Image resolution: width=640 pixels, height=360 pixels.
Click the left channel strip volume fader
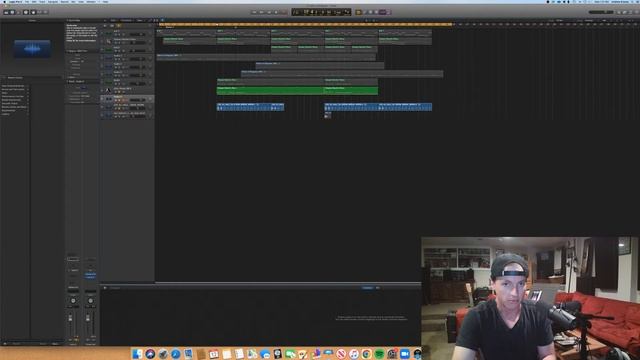click(x=70, y=318)
